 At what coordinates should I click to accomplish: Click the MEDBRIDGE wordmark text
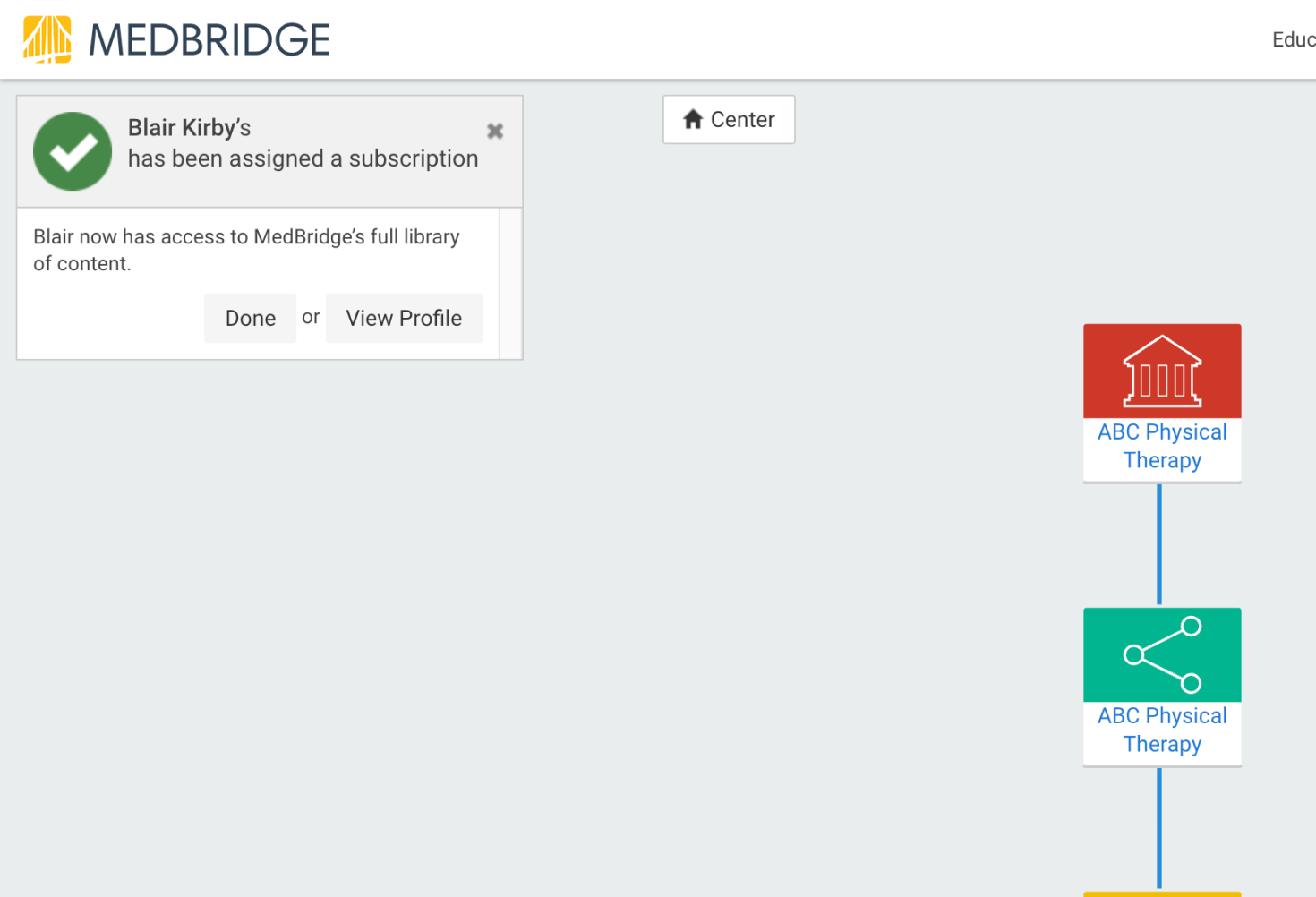click(x=209, y=40)
